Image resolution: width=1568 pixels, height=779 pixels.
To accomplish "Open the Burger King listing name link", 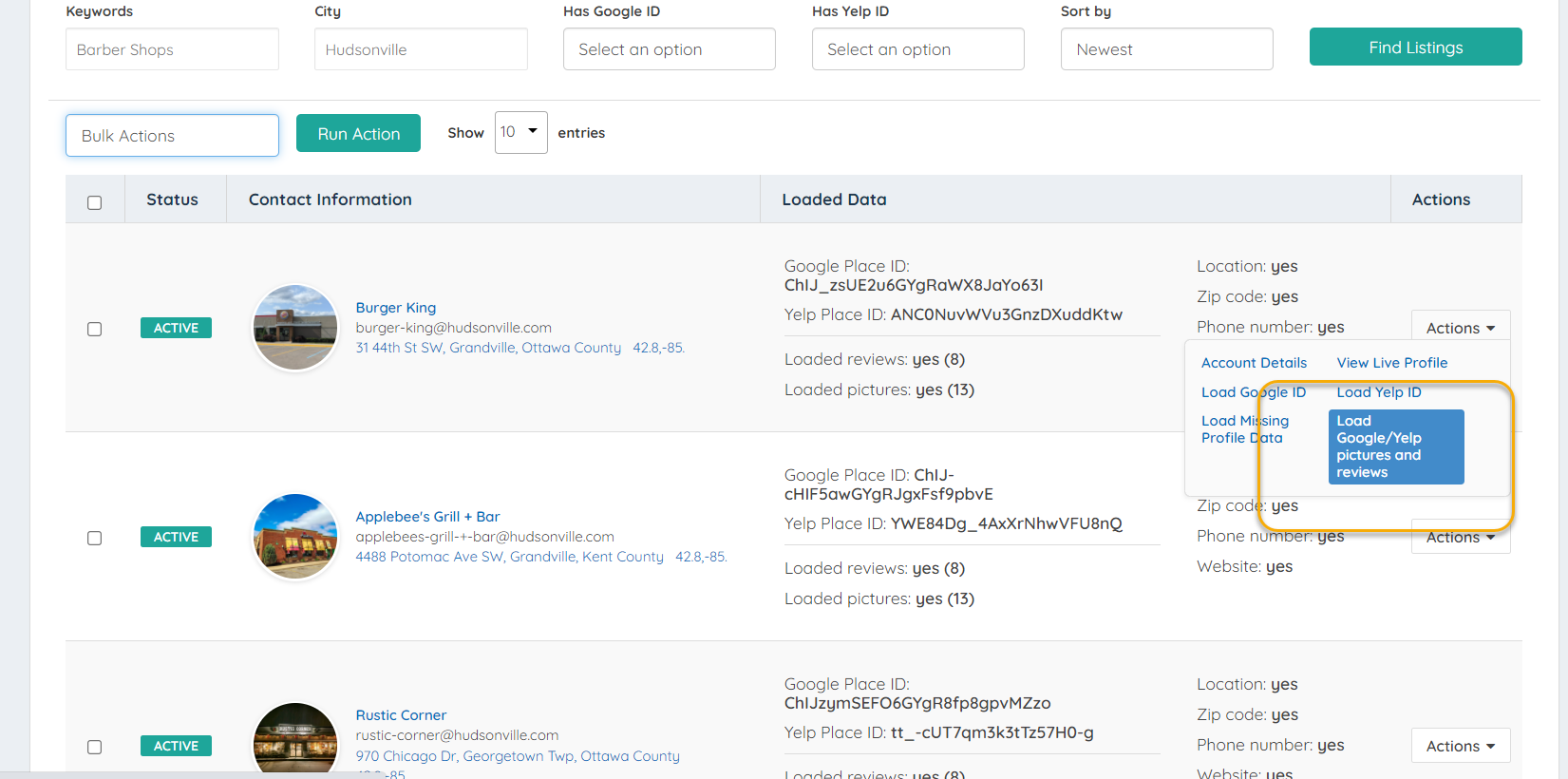I will pos(396,308).
